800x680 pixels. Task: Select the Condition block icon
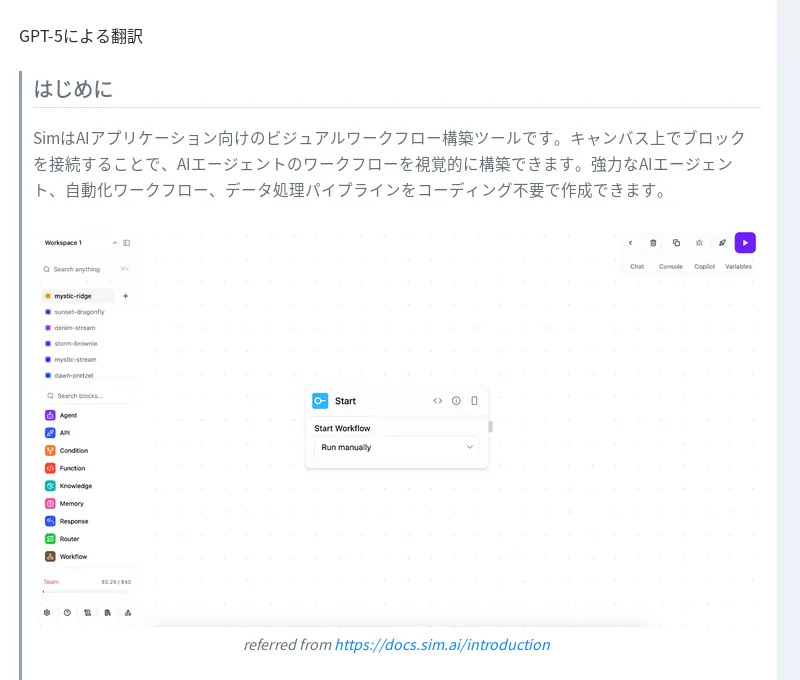(50, 450)
